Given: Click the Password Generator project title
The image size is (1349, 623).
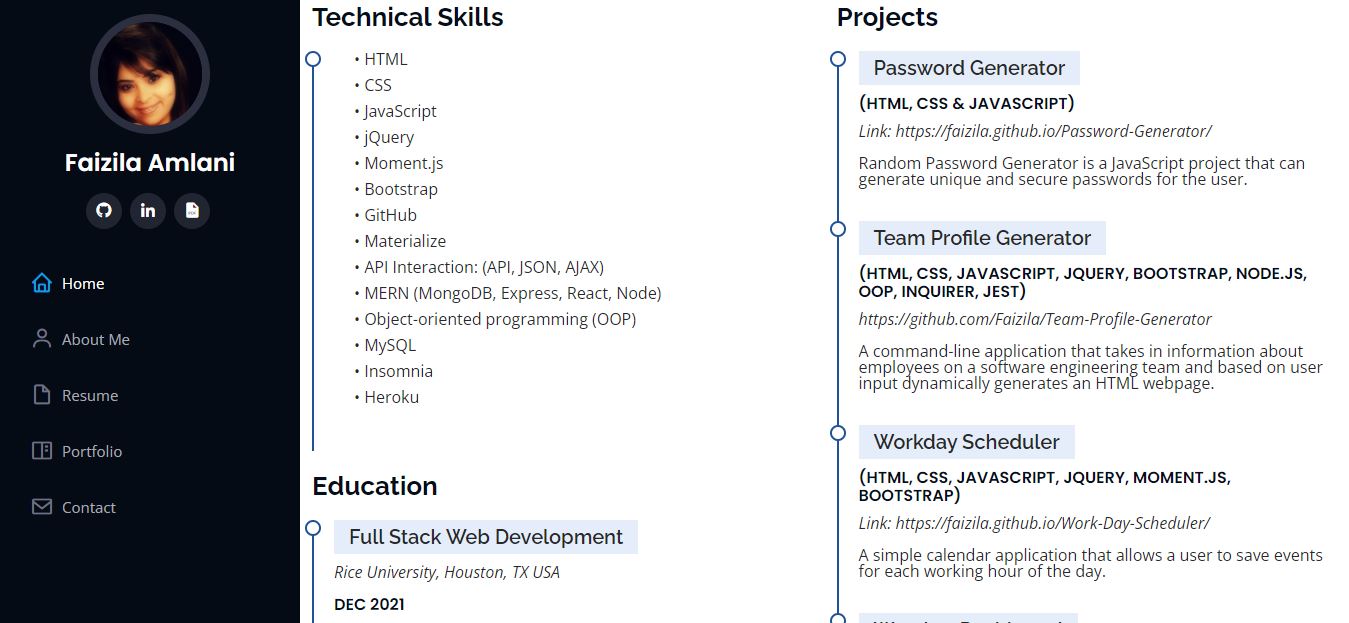Looking at the screenshot, I should (969, 68).
